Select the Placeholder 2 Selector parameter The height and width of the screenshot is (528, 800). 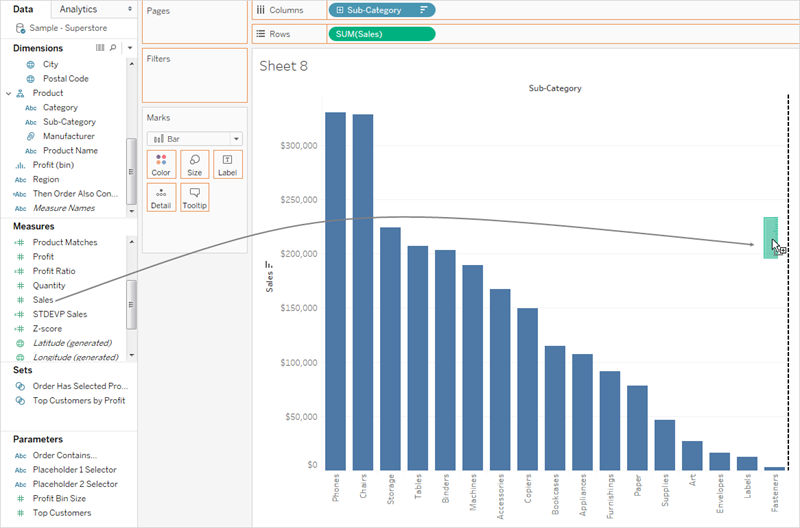[x=75, y=484]
